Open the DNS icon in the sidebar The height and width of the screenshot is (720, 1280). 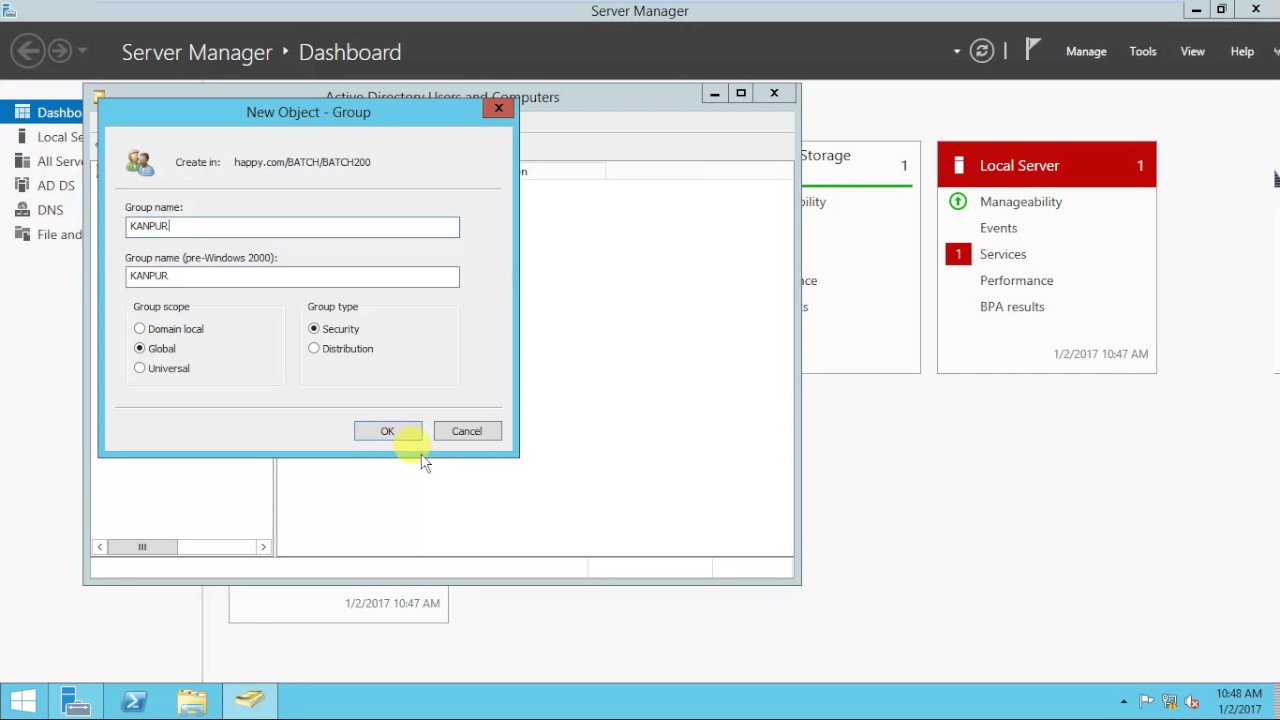[22, 209]
